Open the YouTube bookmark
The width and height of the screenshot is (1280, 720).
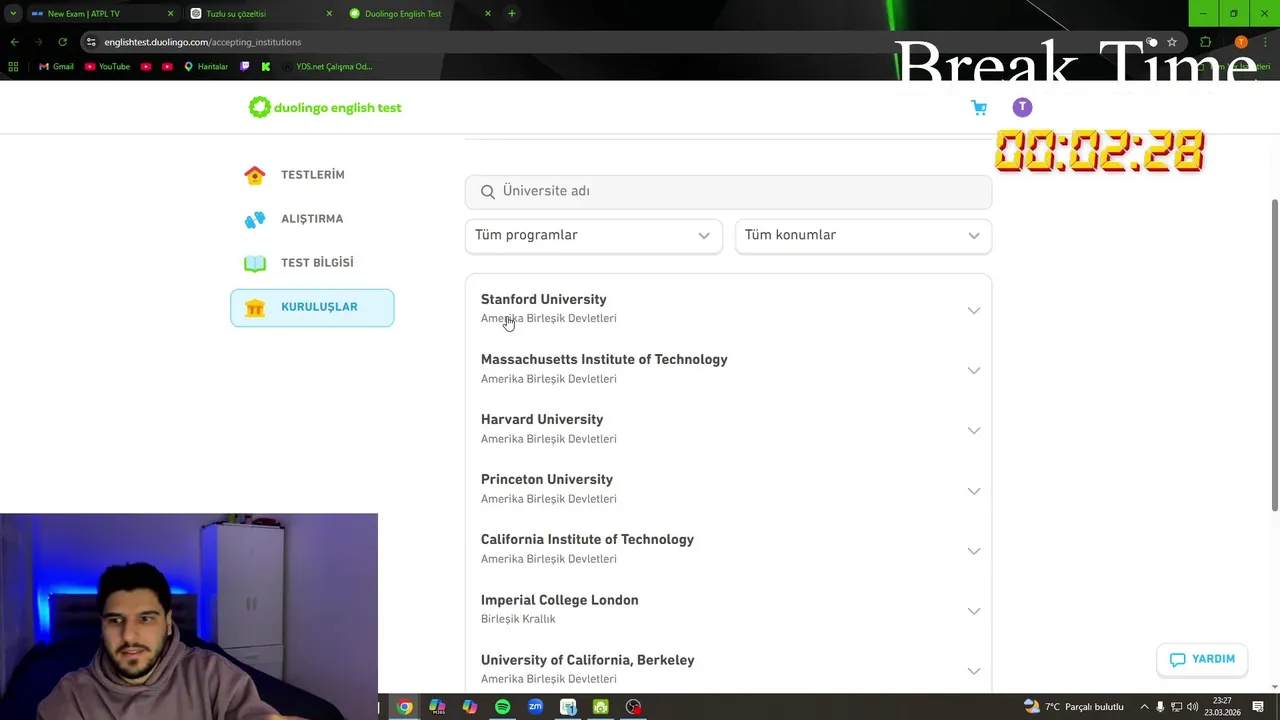(107, 67)
